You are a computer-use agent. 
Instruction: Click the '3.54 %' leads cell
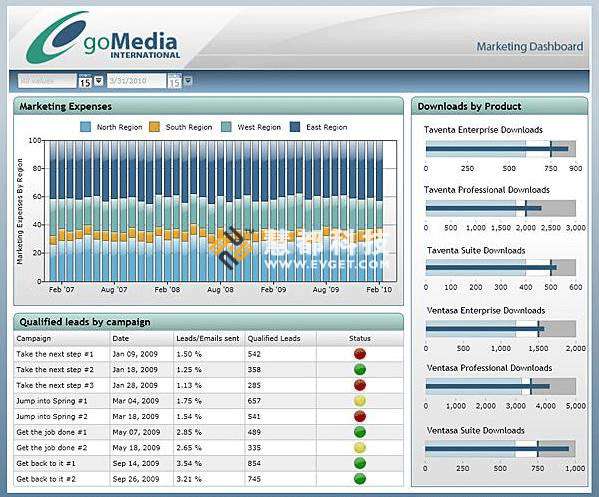(209, 463)
